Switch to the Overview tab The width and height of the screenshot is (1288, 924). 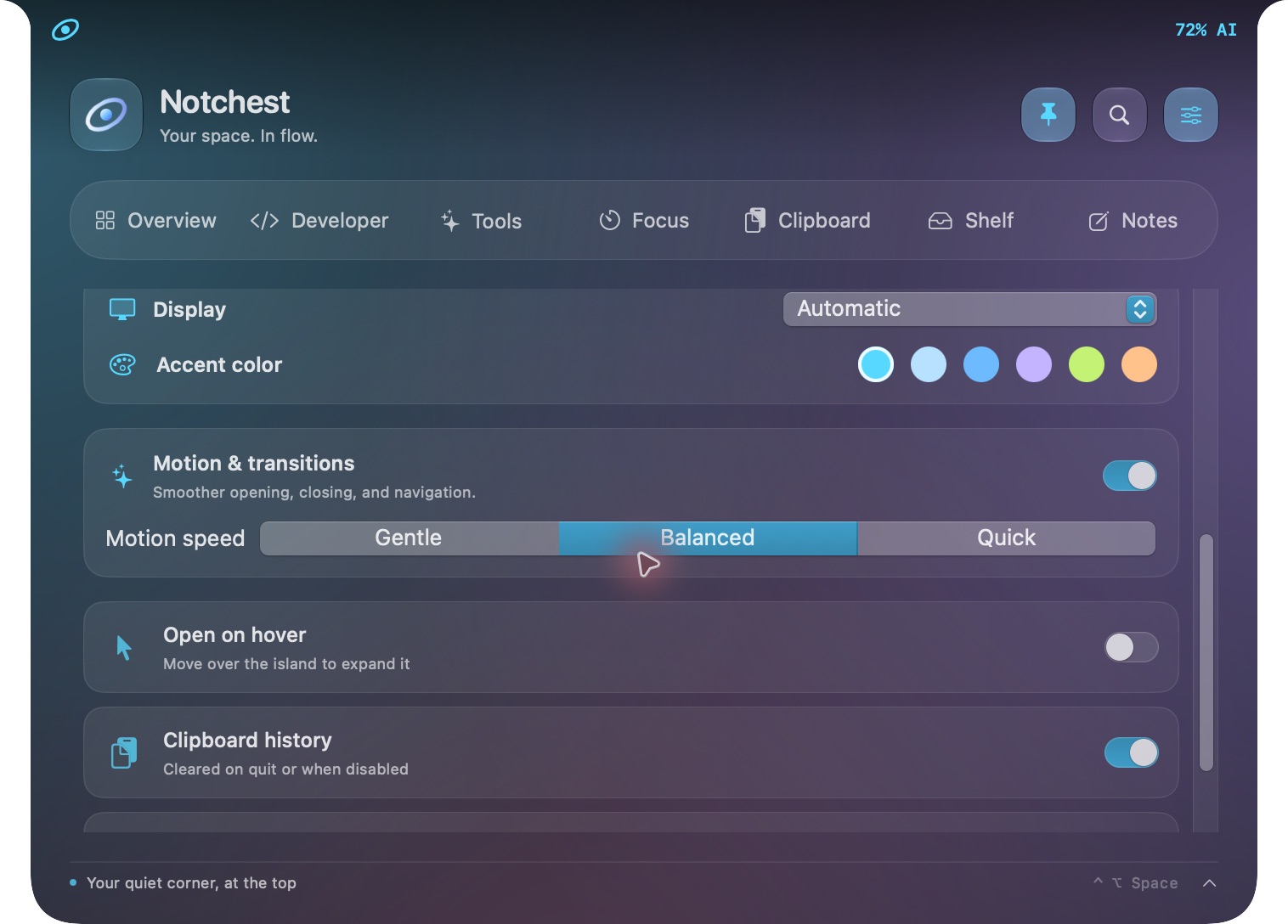click(x=155, y=221)
